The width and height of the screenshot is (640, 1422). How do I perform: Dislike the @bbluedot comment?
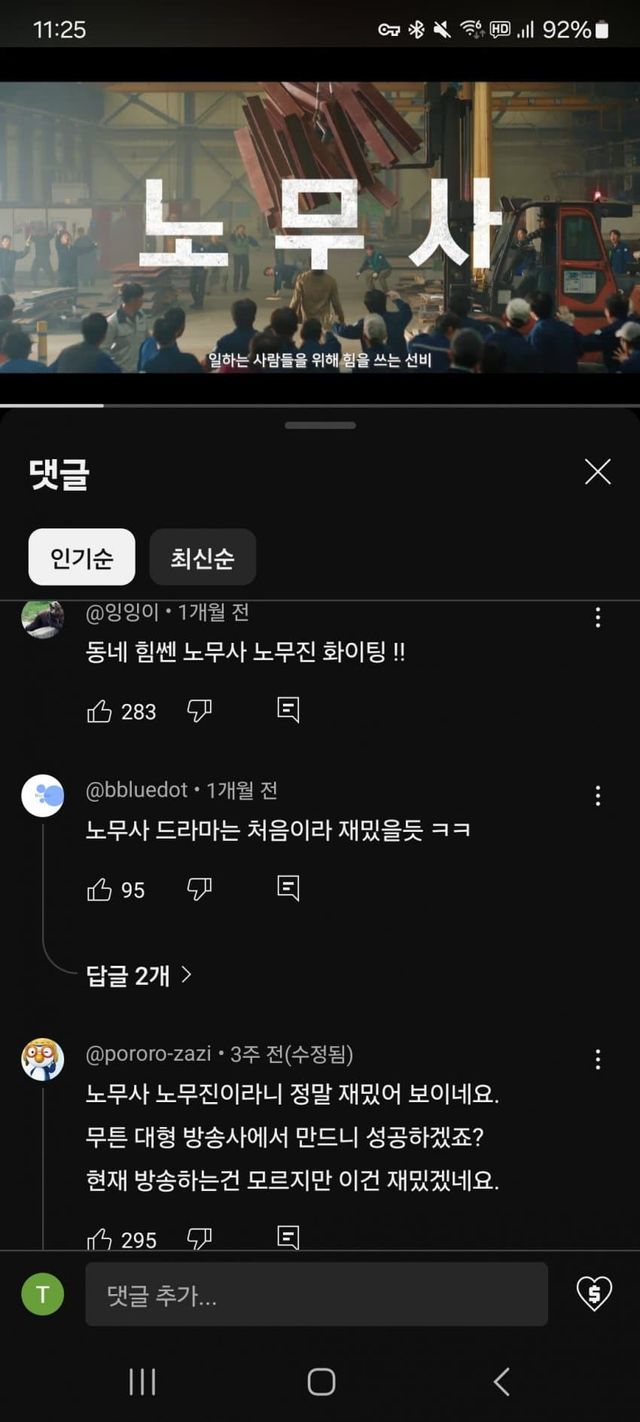tap(200, 889)
